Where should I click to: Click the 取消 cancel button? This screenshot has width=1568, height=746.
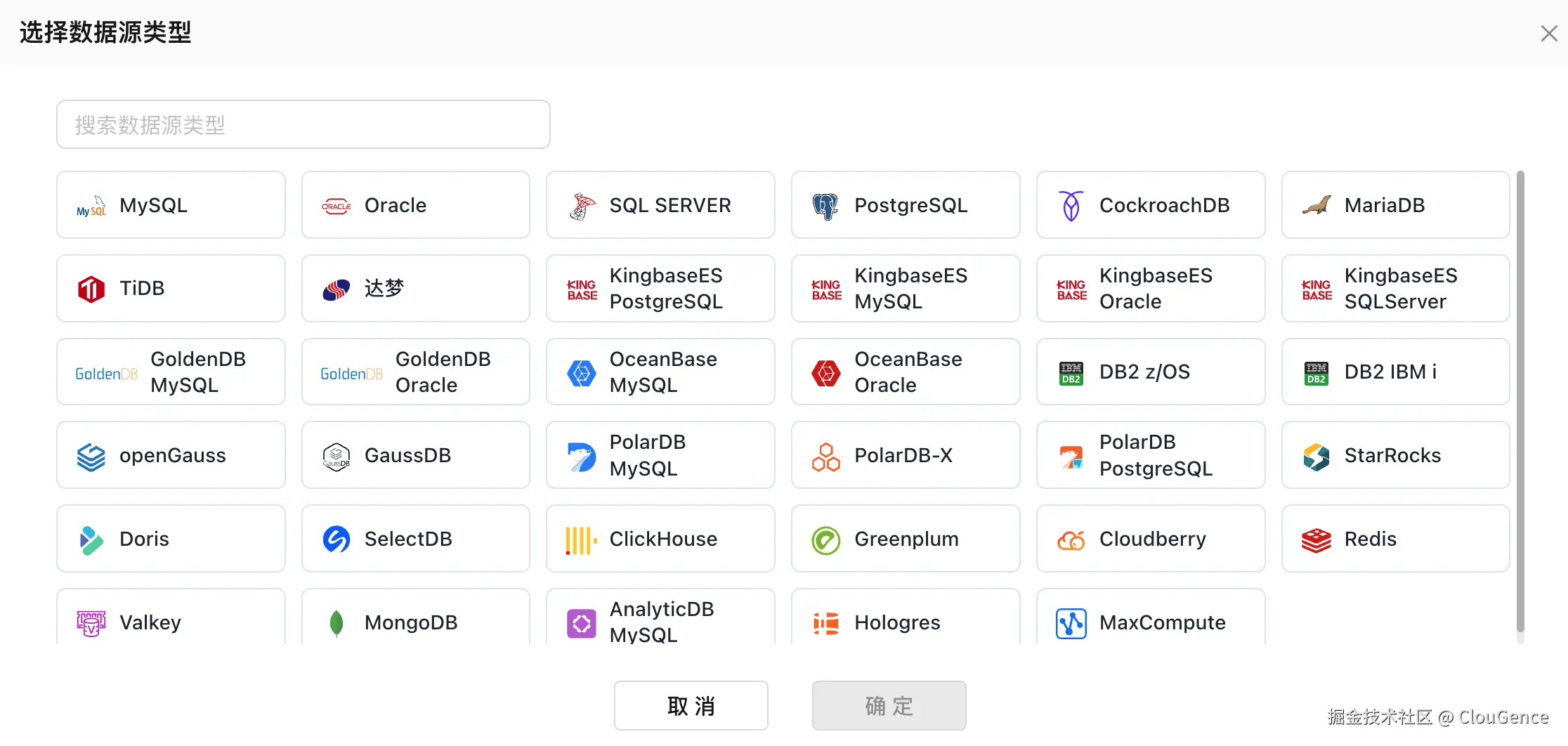coord(691,705)
